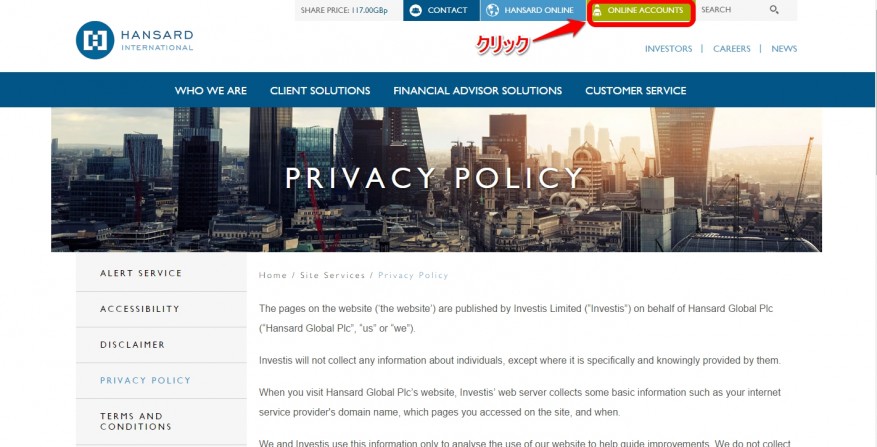
Task: Open the News link
Action: 784,49
